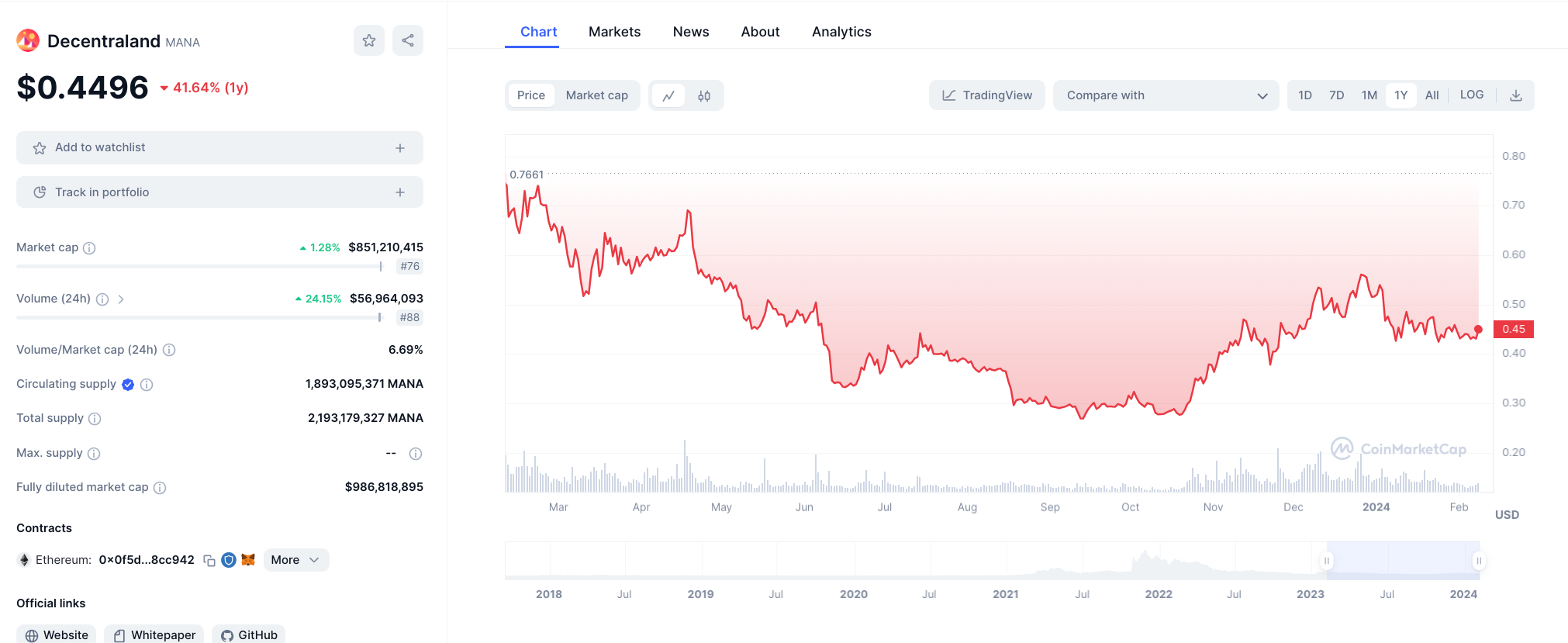Click Add to watchlist button
Screen dimensions: 1568x643
[x=219, y=147]
